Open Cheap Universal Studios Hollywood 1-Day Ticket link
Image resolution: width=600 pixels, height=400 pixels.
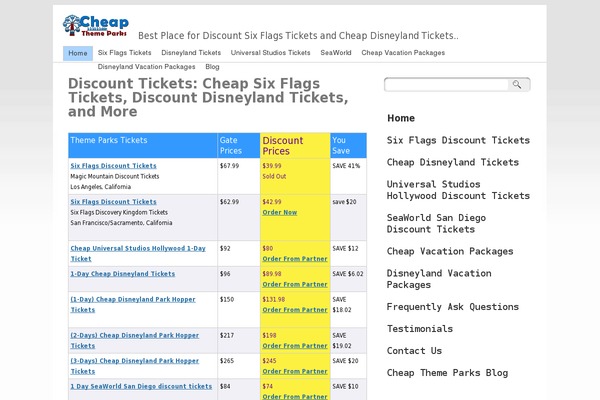[x=138, y=253]
